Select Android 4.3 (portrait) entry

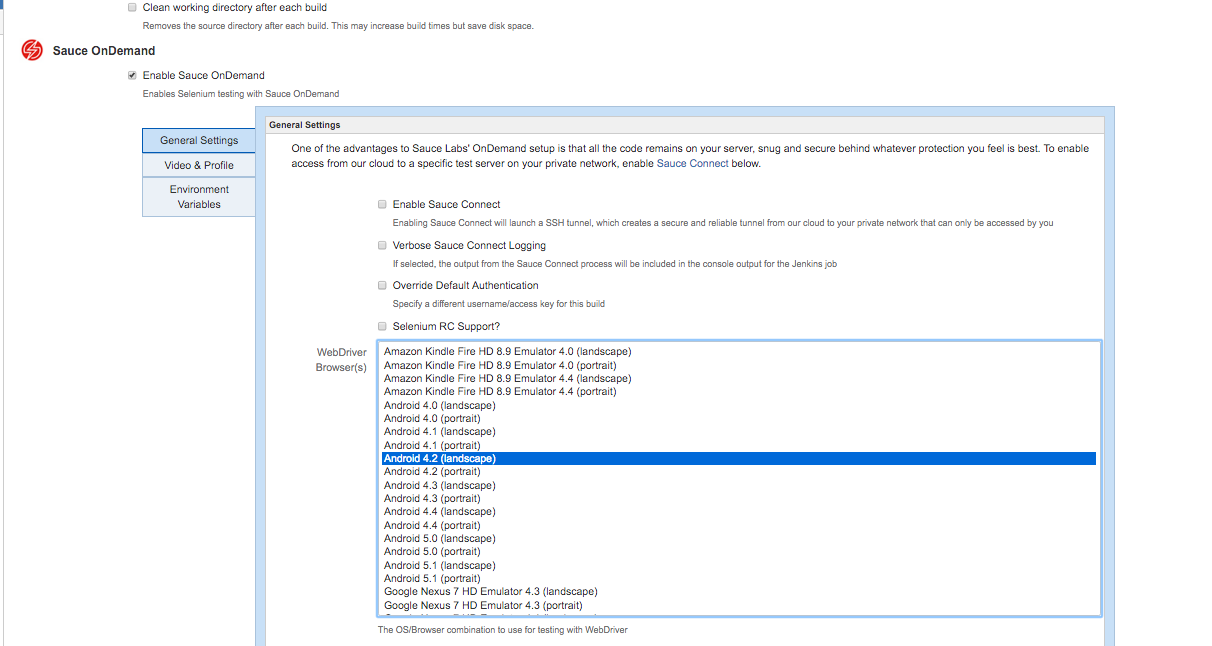pos(739,498)
